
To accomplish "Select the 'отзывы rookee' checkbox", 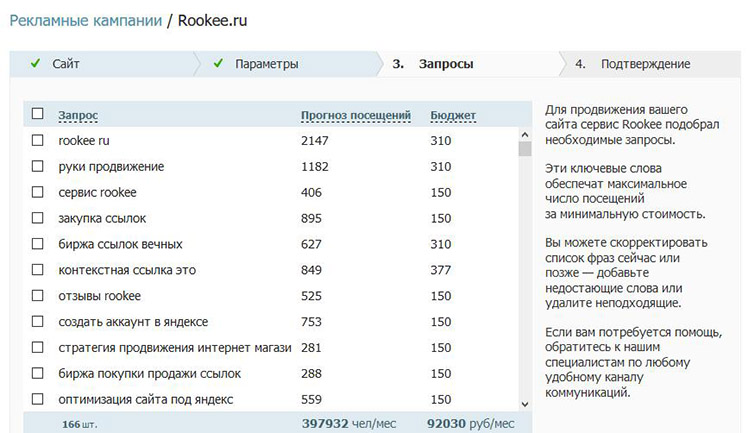I will pos(37,296).
